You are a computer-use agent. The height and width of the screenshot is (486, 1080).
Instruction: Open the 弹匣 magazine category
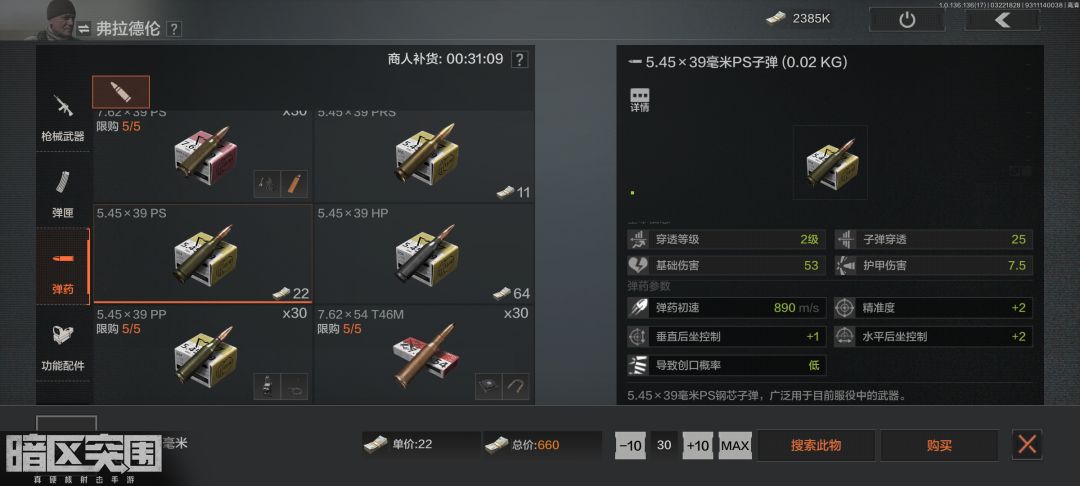click(63, 193)
